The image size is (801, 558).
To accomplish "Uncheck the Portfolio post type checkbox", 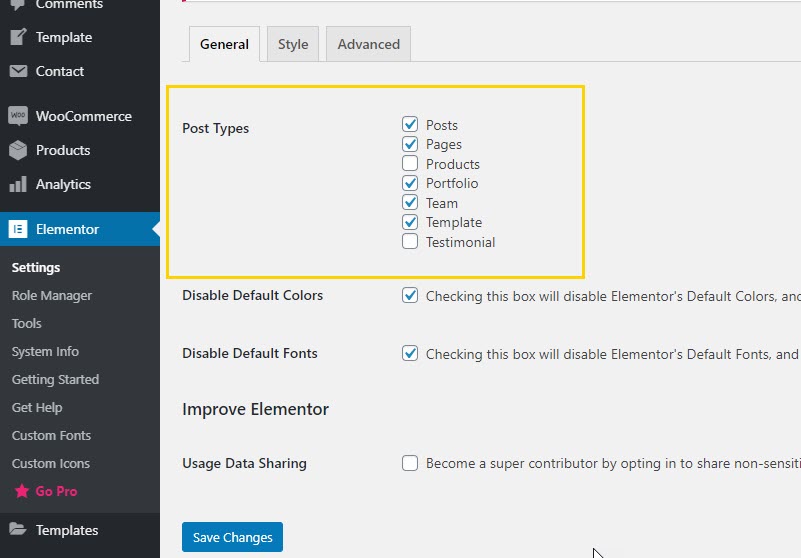I will point(410,182).
